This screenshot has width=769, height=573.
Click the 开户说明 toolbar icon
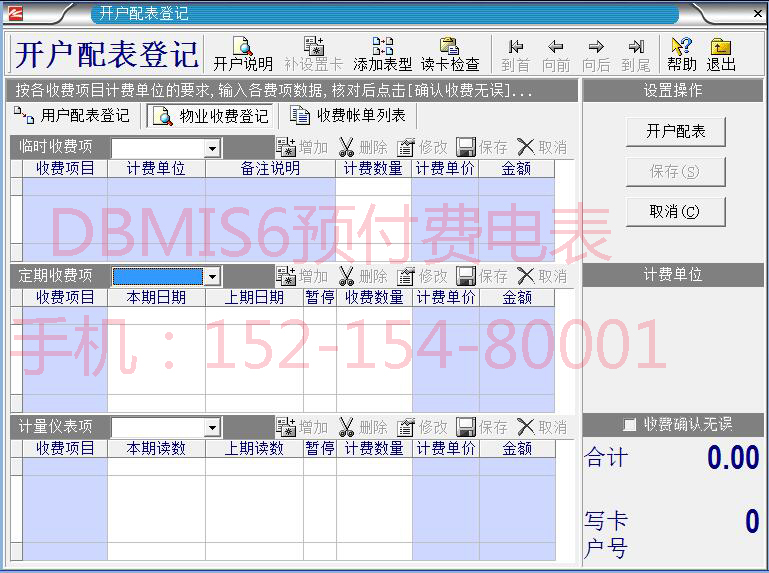pos(242,54)
